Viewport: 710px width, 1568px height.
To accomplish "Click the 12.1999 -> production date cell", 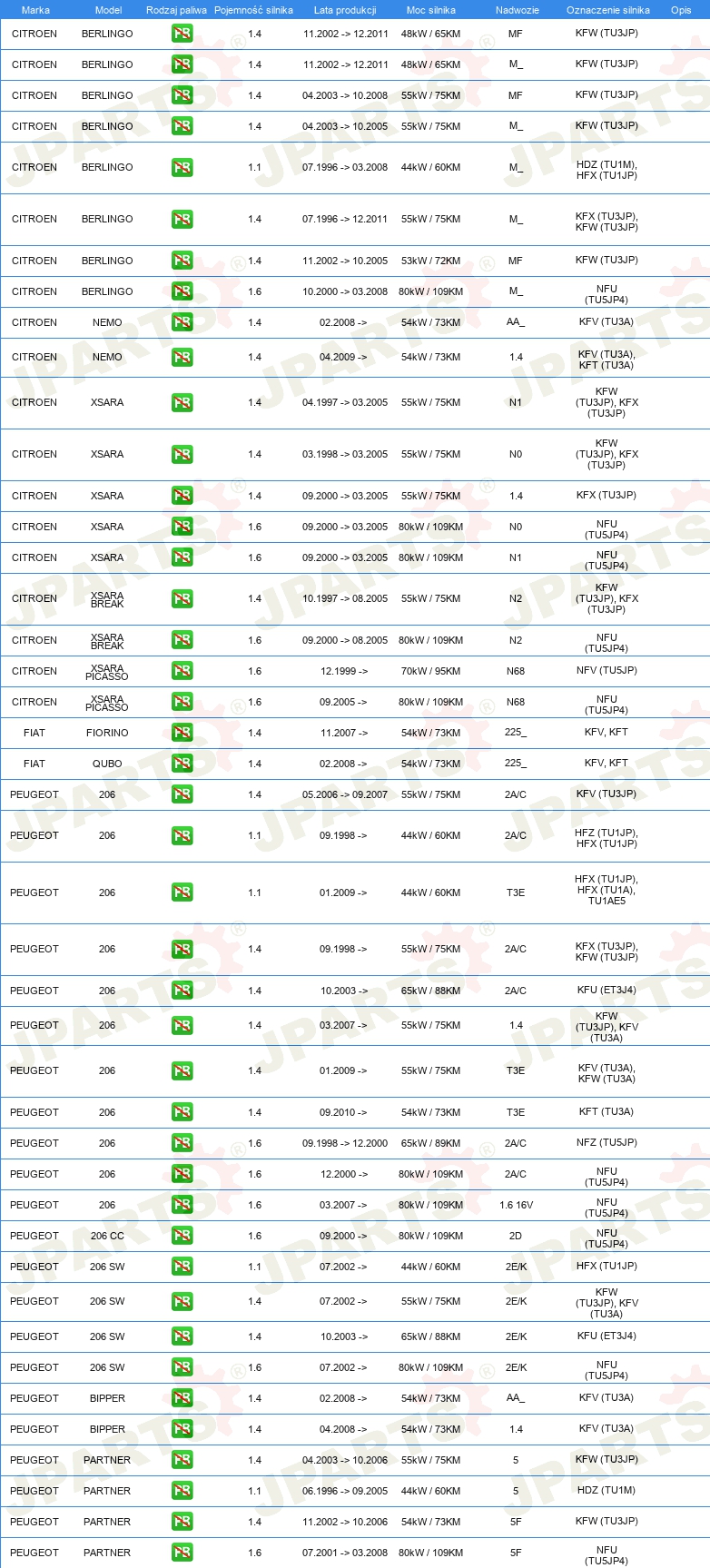I will 345,671.
